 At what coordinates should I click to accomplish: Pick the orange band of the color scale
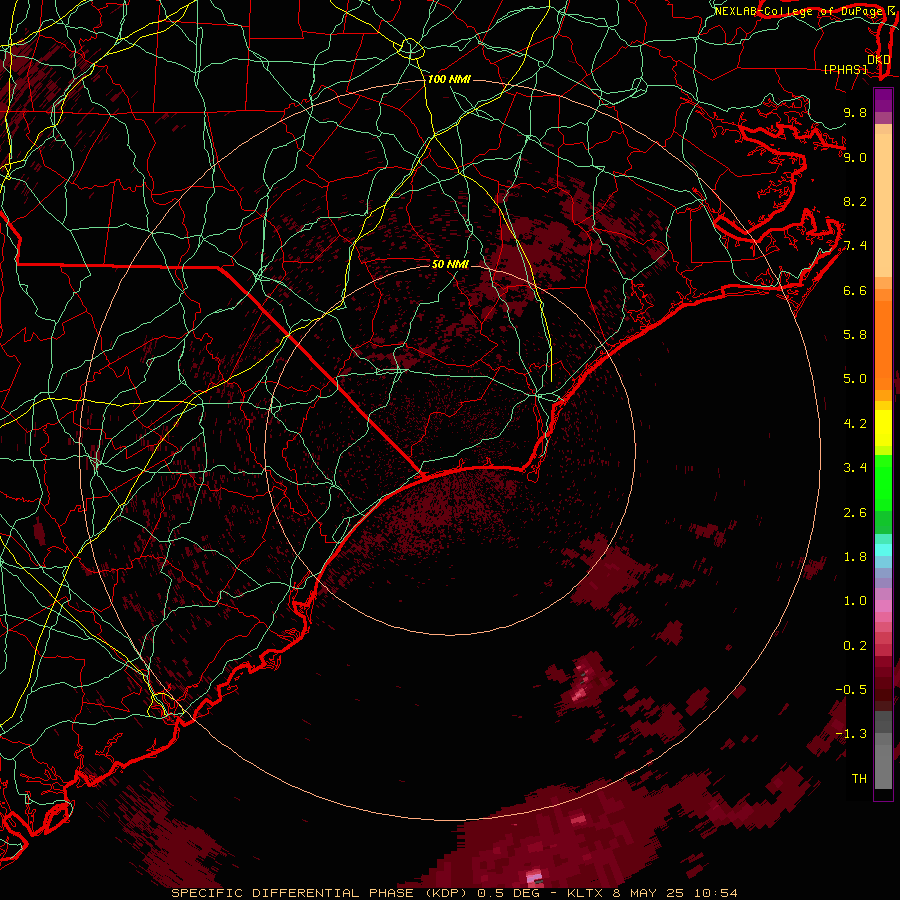point(883,344)
